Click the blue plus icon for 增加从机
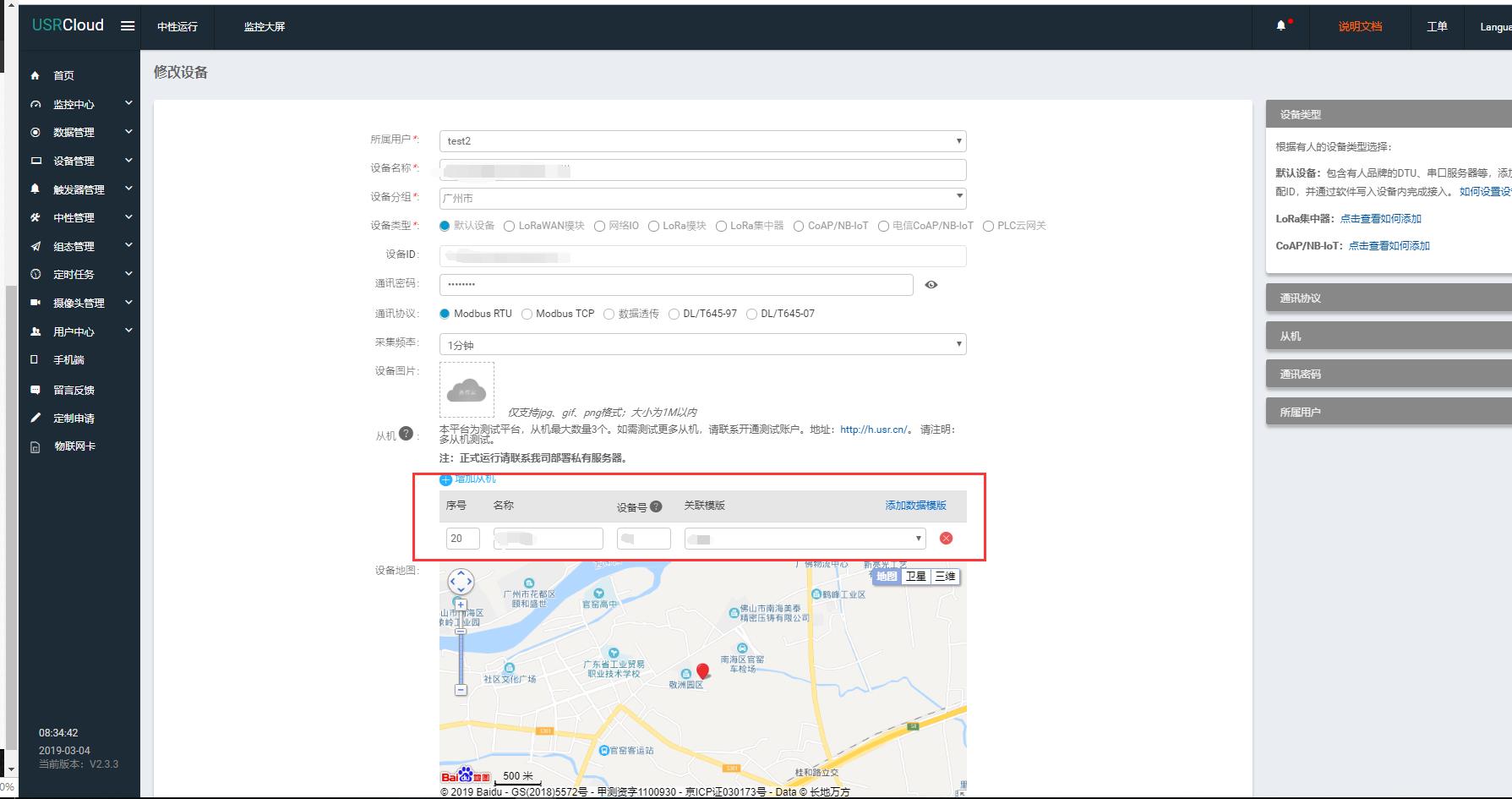This screenshot has height=799, width=1512. [x=445, y=479]
